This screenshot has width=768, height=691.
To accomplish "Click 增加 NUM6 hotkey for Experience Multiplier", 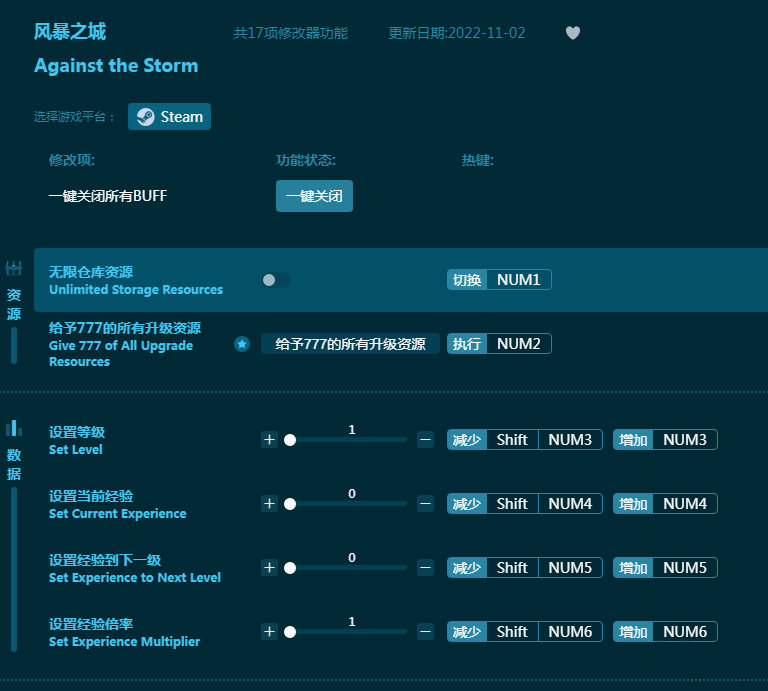I will click(x=665, y=632).
